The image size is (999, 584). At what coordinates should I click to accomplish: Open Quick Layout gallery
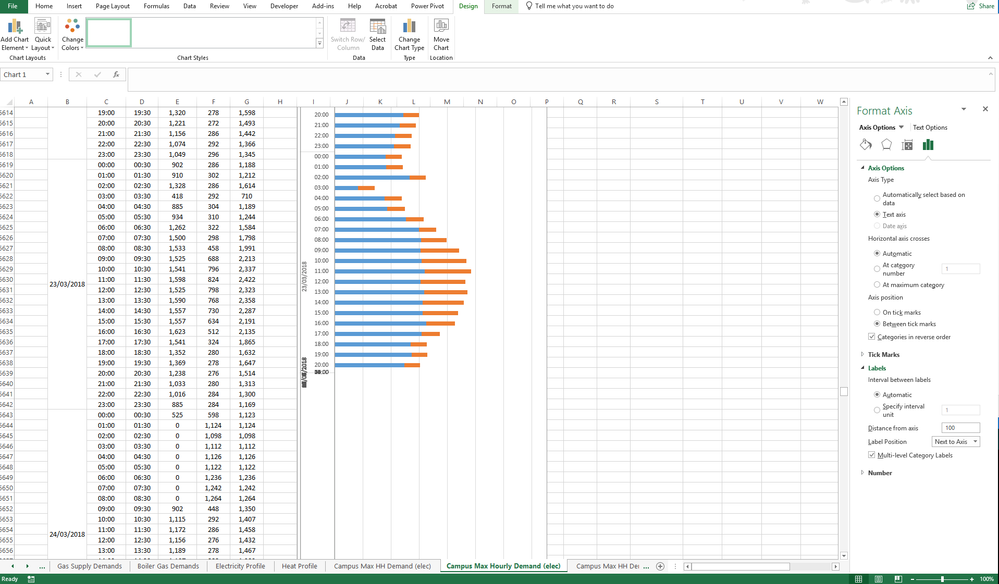[x=43, y=35]
